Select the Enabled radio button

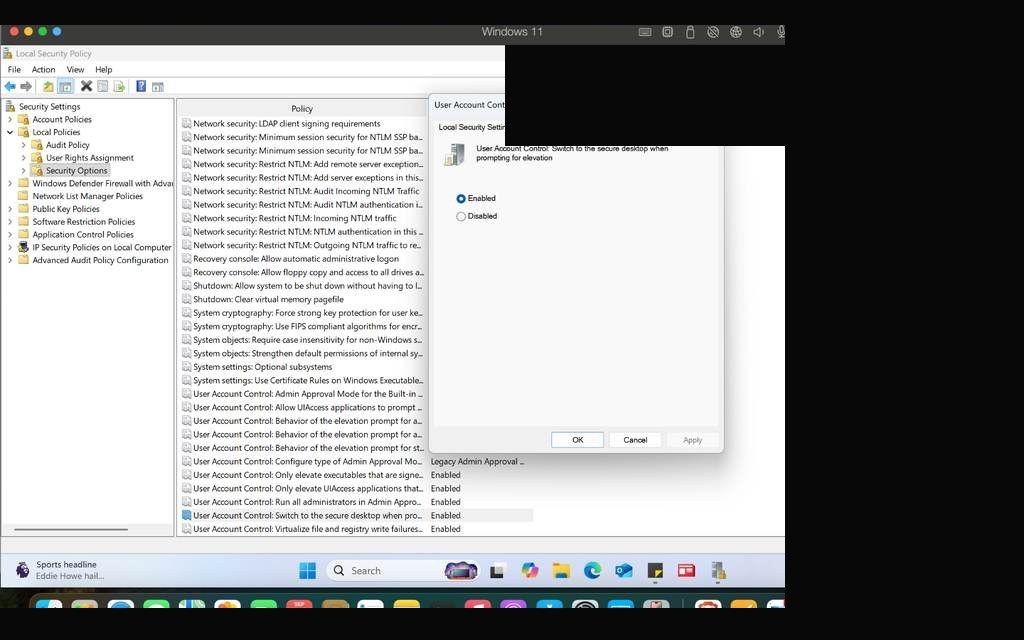pos(461,199)
